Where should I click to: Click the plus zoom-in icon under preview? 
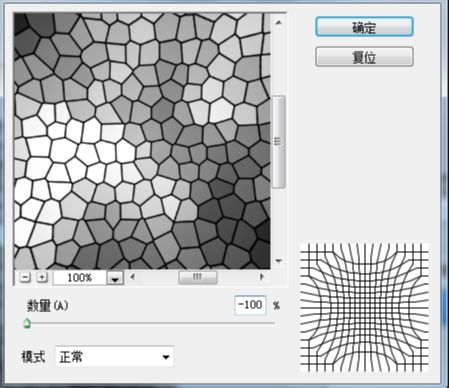[42, 277]
